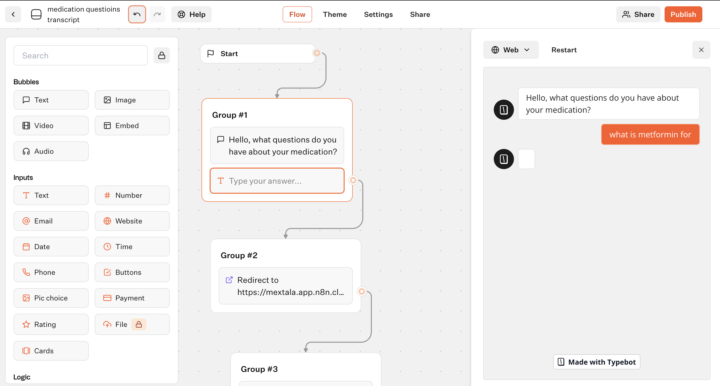Select the Start node on canvas
Image resolution: width=720 pixels, height=386 pixels.
tap(258, 54)
